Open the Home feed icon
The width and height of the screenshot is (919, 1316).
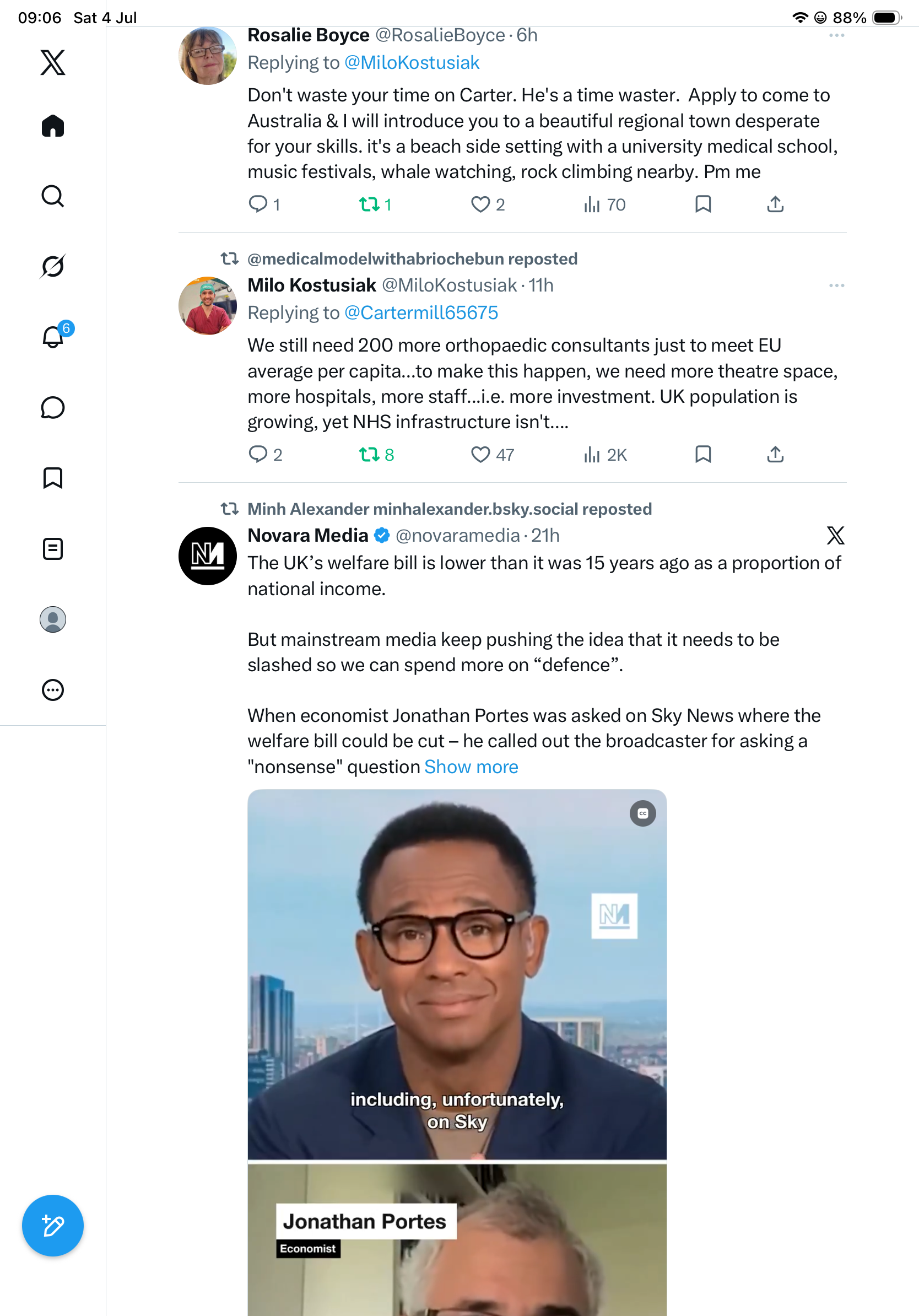pos(53,126)
